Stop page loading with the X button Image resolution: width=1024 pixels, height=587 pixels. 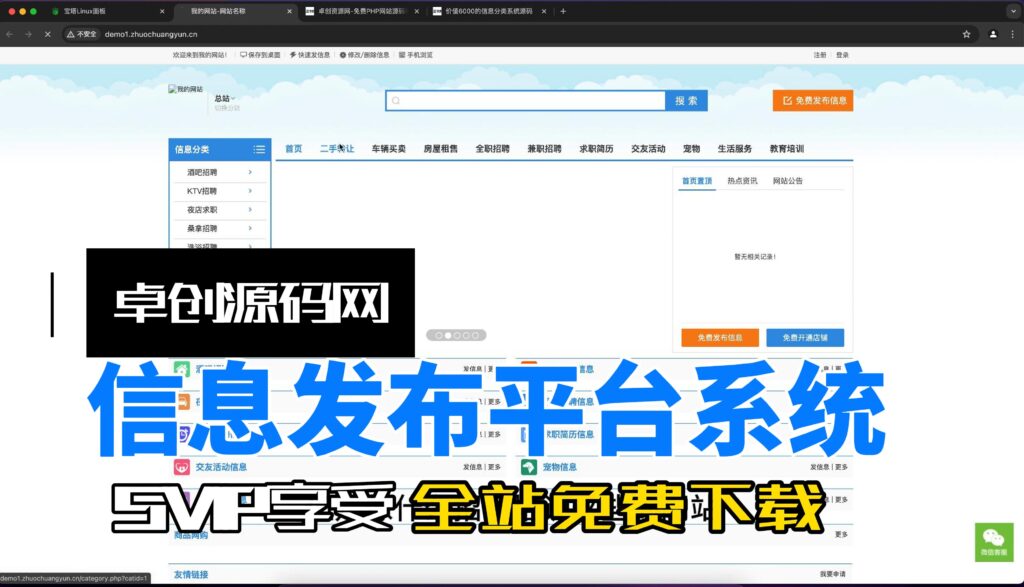47,34
